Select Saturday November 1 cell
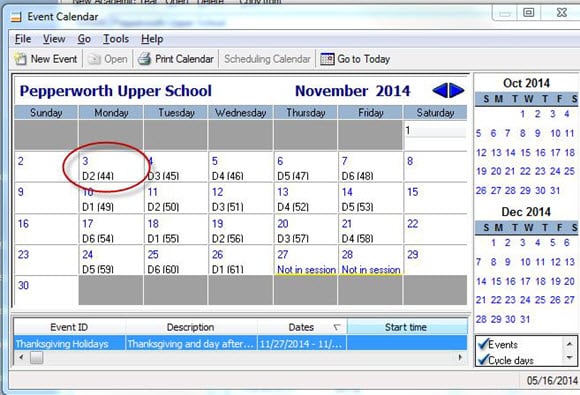The image size is (580, 395). tap(435, 135)
